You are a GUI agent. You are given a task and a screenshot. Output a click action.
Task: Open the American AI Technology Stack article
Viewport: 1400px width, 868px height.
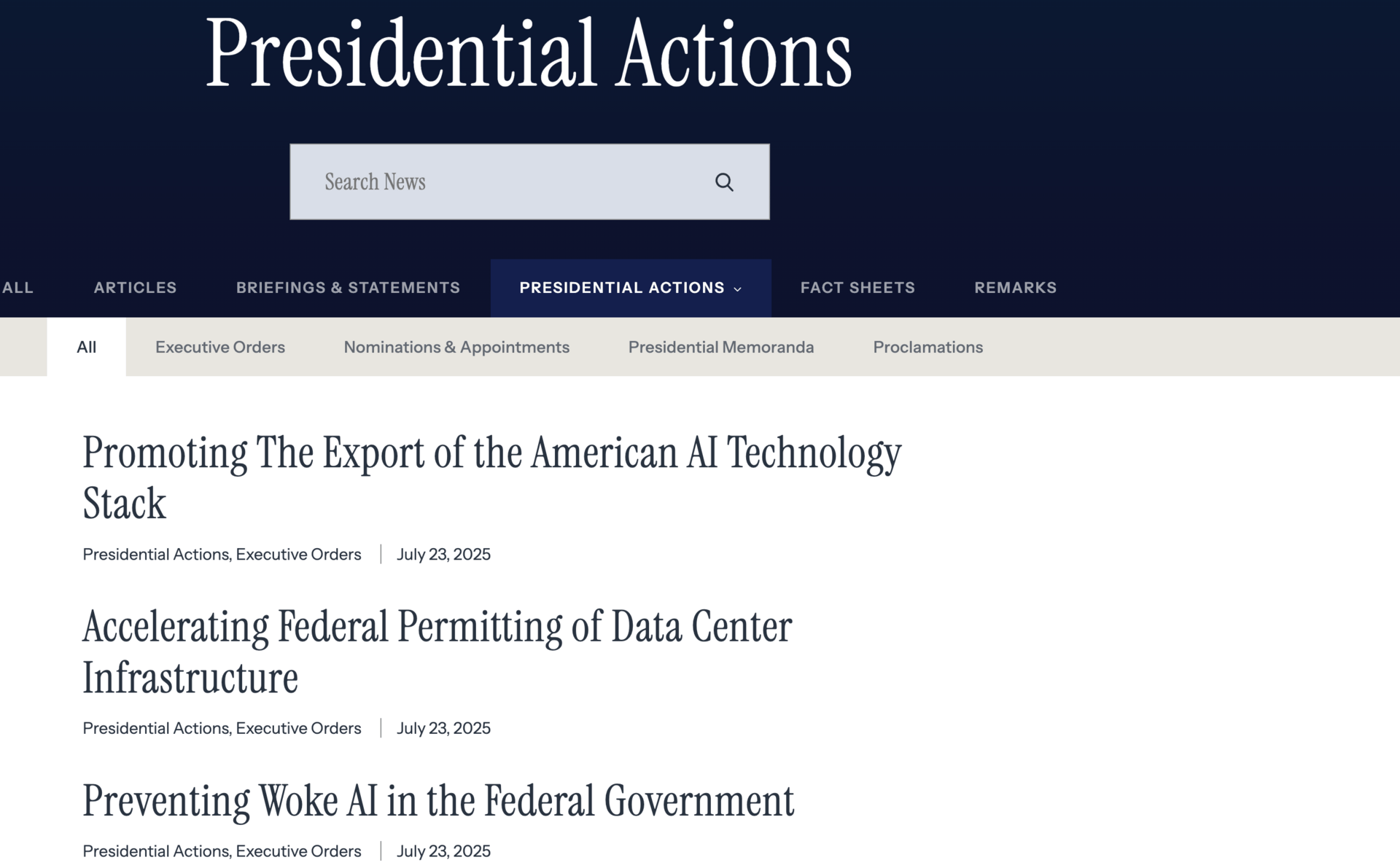click(492, 477)
